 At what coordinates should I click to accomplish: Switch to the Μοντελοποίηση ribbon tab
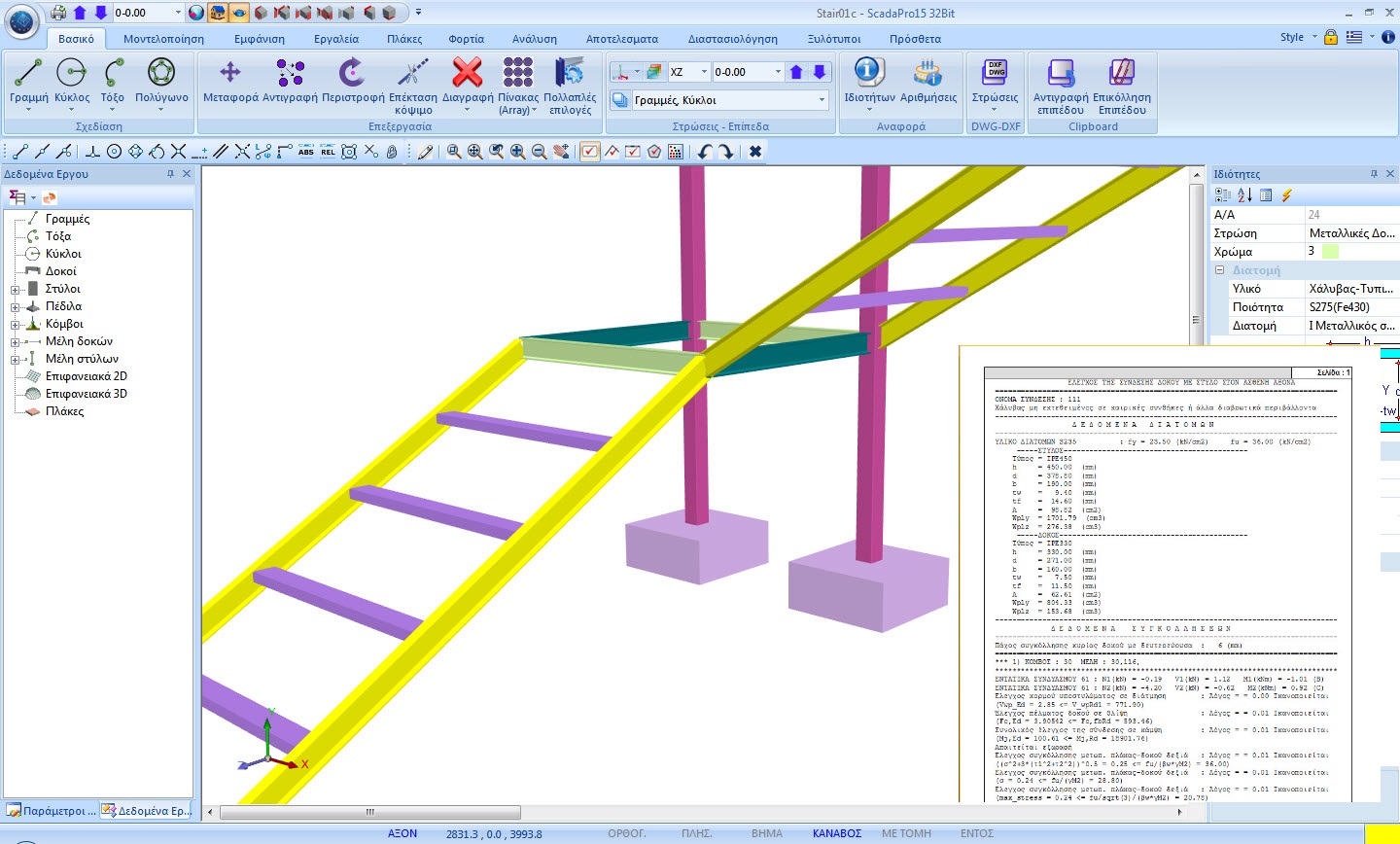[x=163, y=39]
